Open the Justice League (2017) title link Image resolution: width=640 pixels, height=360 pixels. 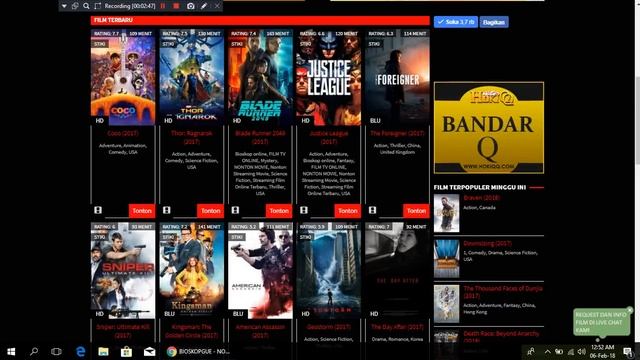pyautogui.click(x=329, y=138)
